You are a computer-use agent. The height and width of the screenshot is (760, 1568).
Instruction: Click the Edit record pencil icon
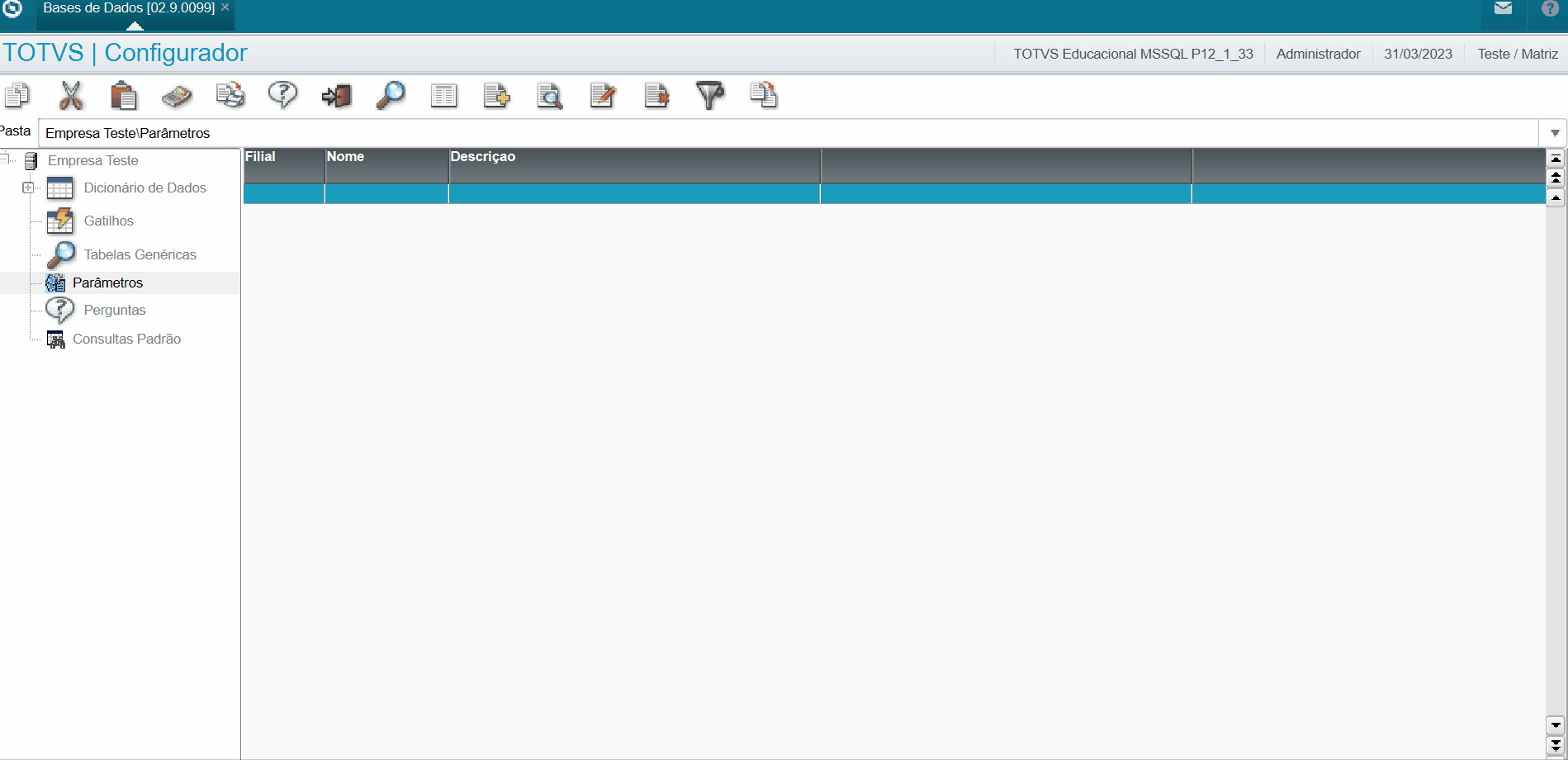coord(604,96)
